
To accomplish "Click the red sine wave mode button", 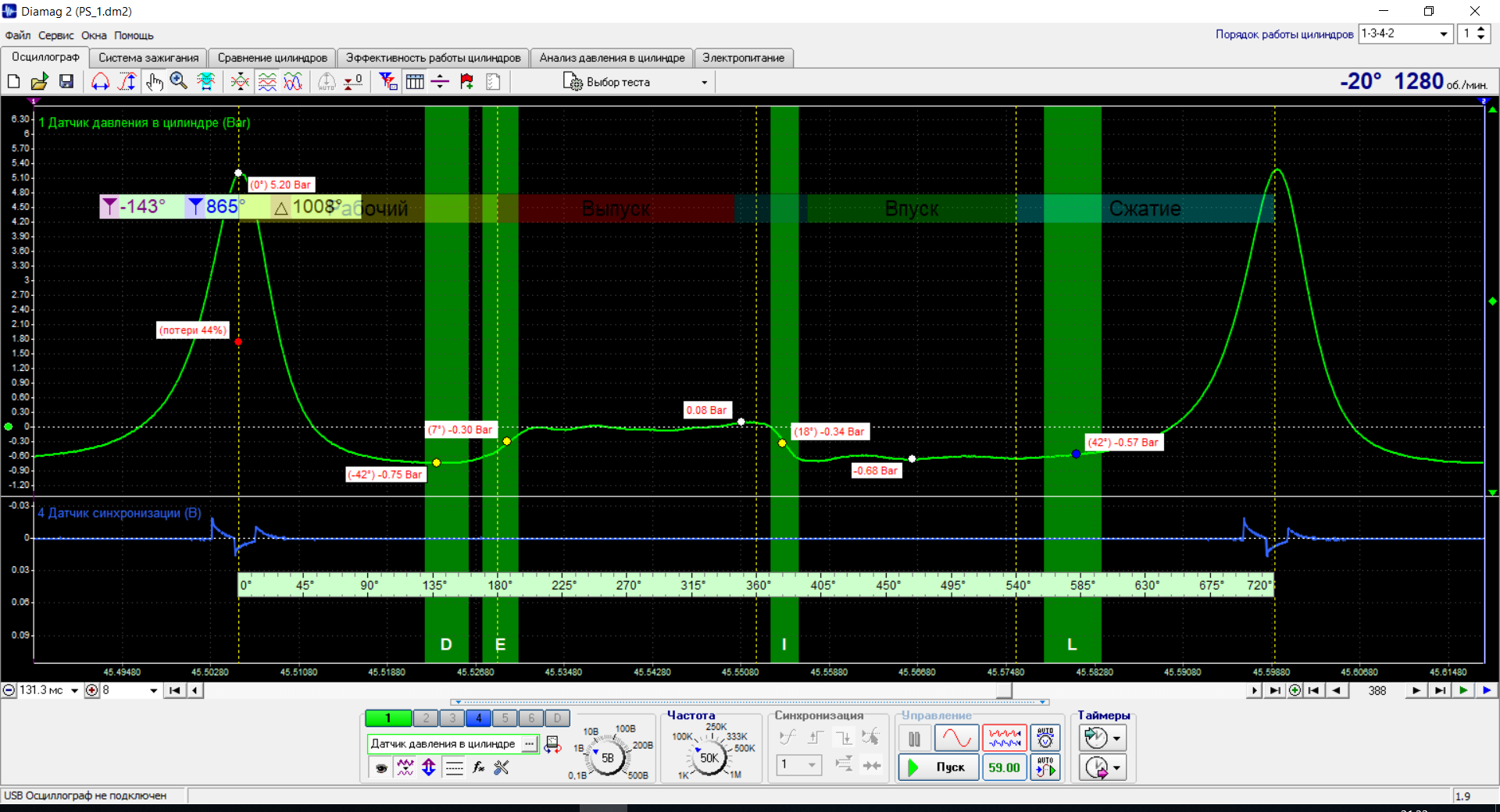I will click(x=956, y=738).
